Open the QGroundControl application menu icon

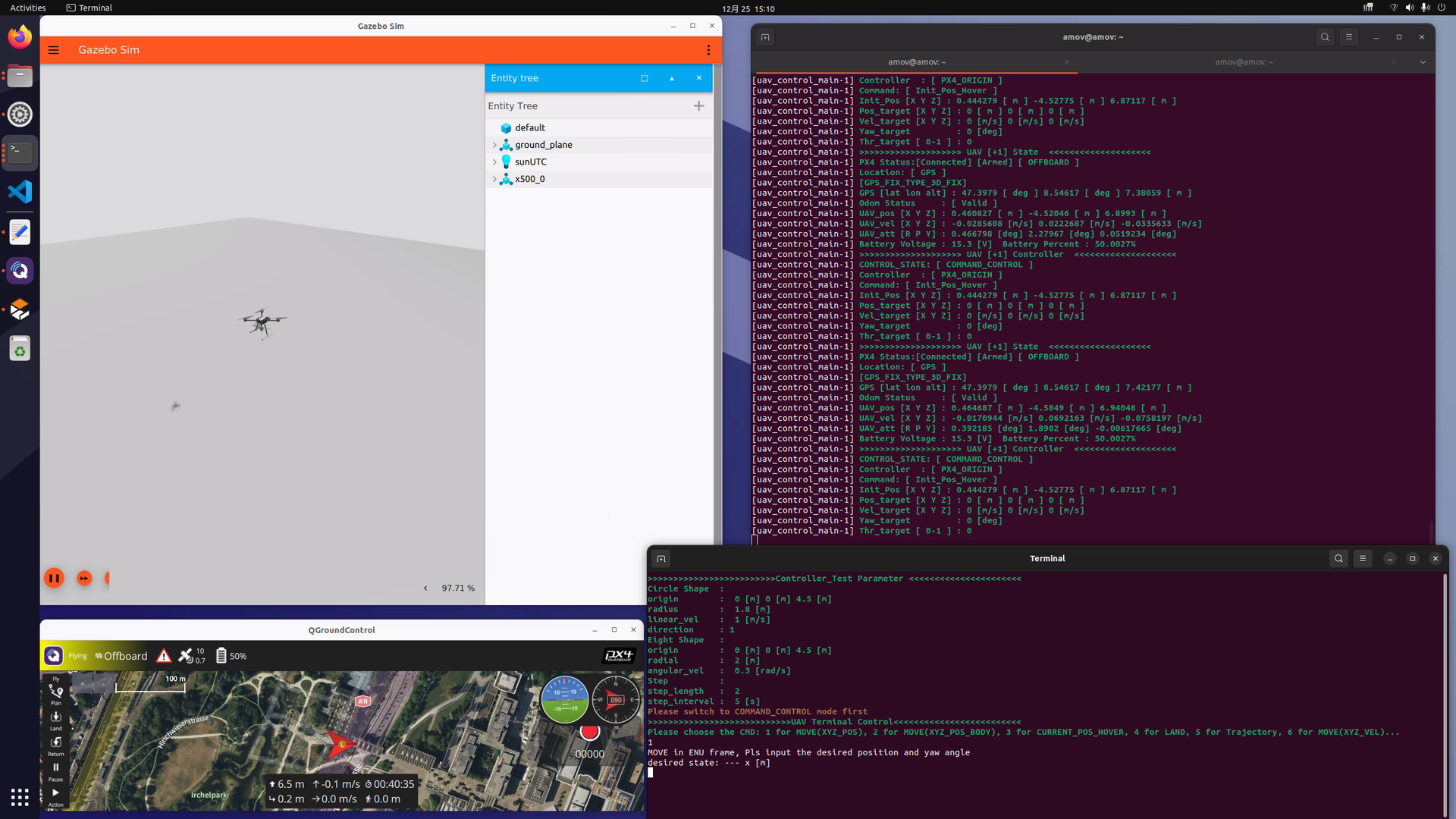pyautogui.click(x=53, y=656)
